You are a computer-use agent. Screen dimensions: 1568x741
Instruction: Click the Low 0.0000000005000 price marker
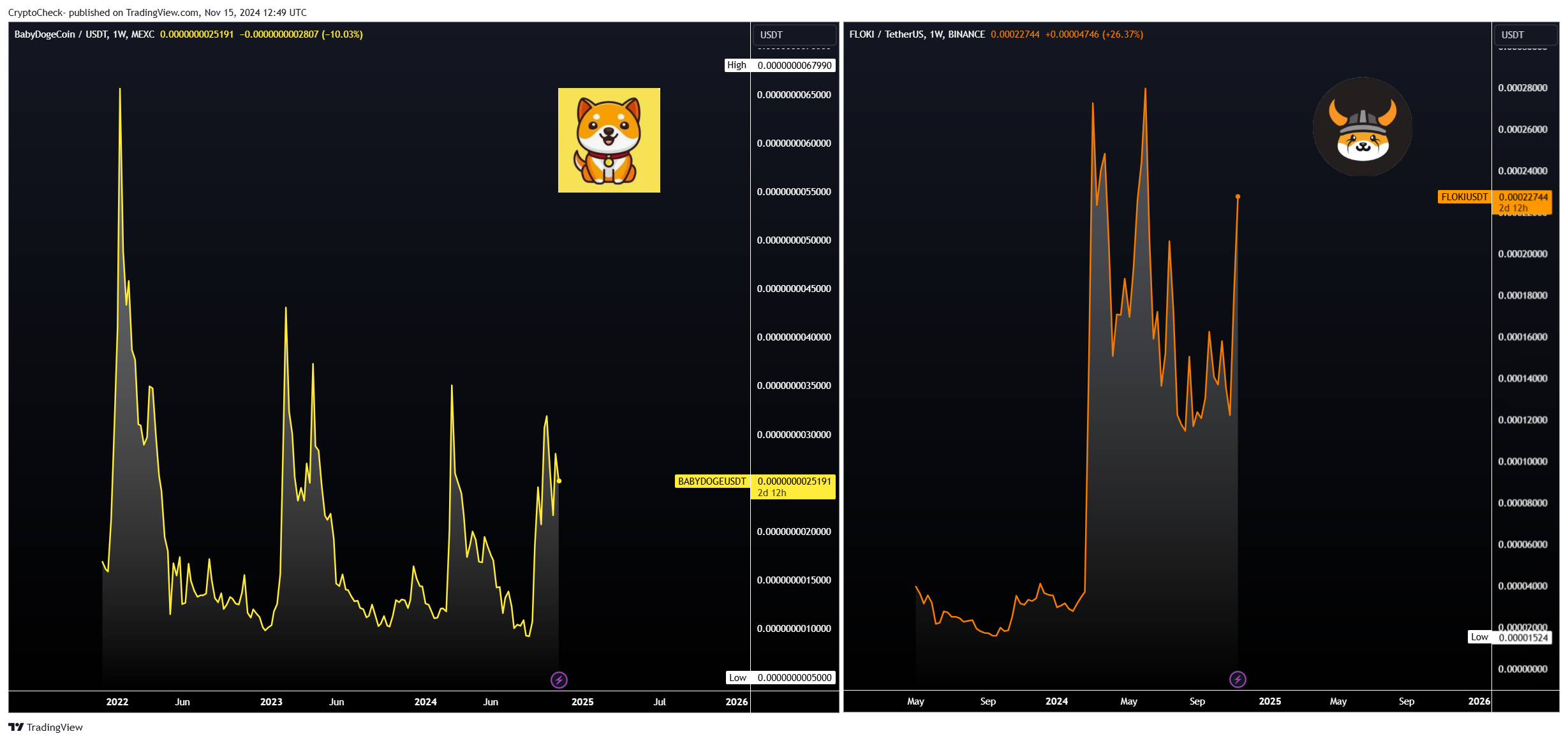coord(781,677)
